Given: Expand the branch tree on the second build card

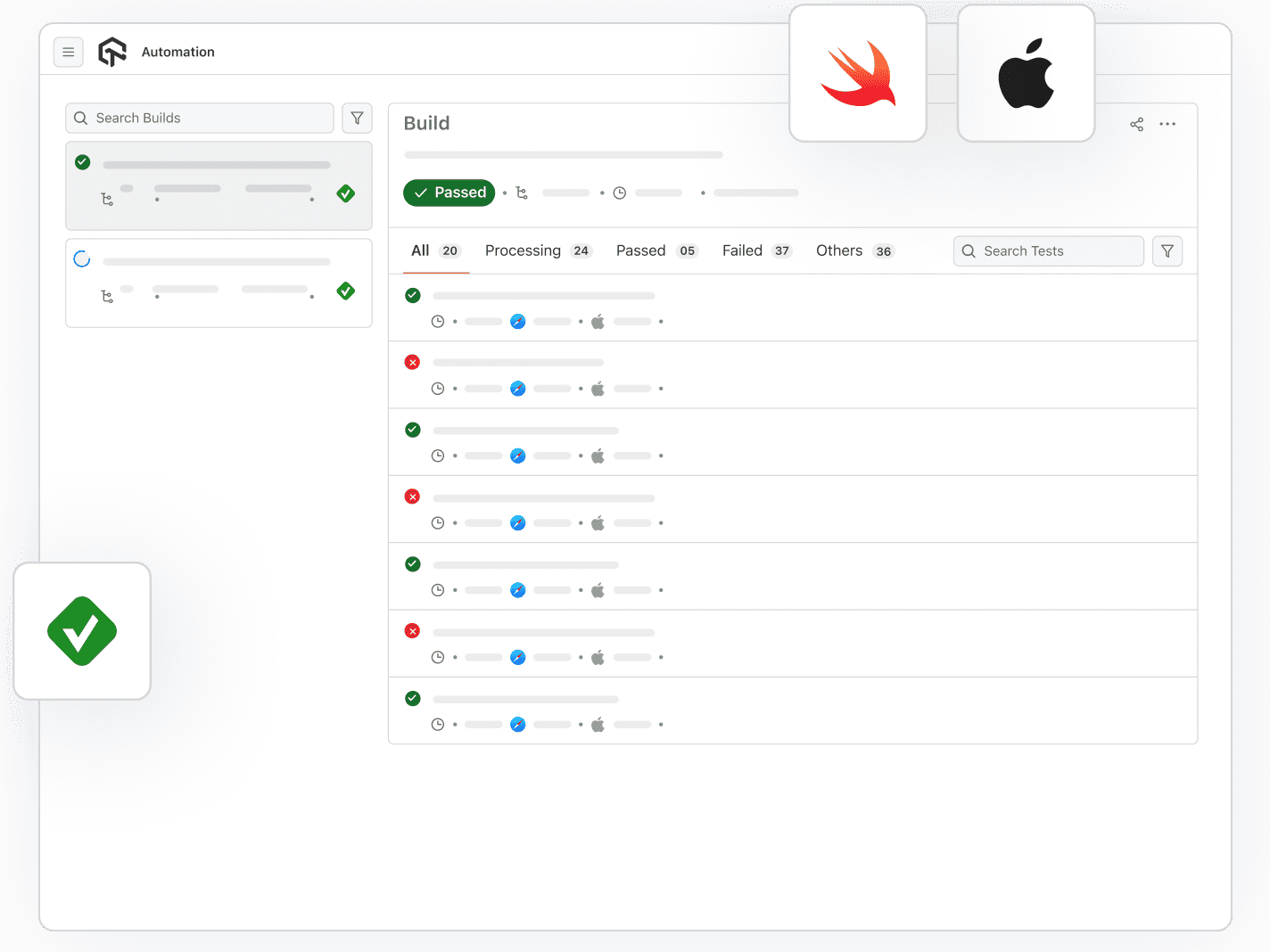Looking at the screenshot, I should [x=107, y=297].
